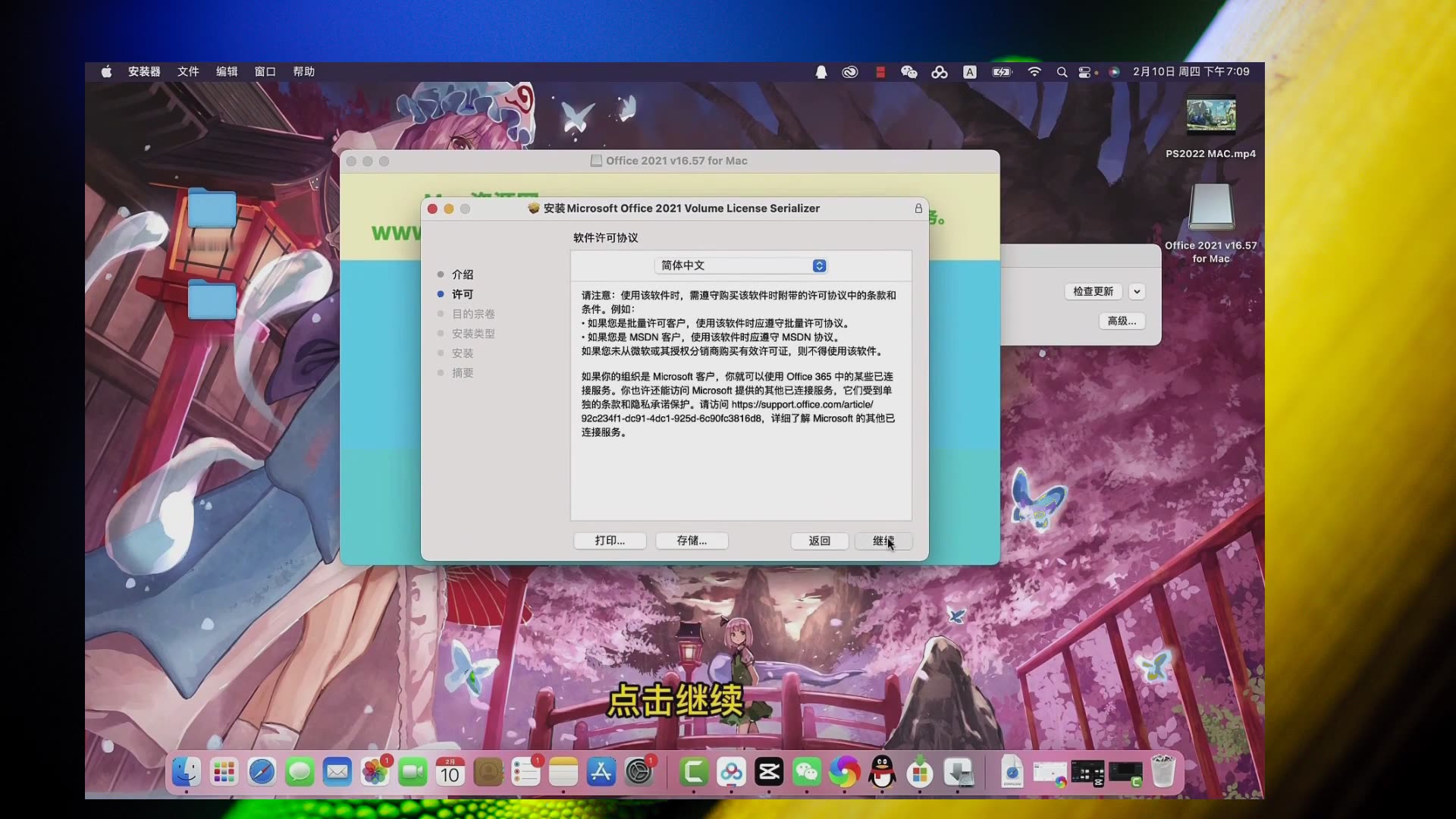This screenshot has width=1456, height=819.
Task: Open Launchpad from the Dock
Action: coord(224,773)
